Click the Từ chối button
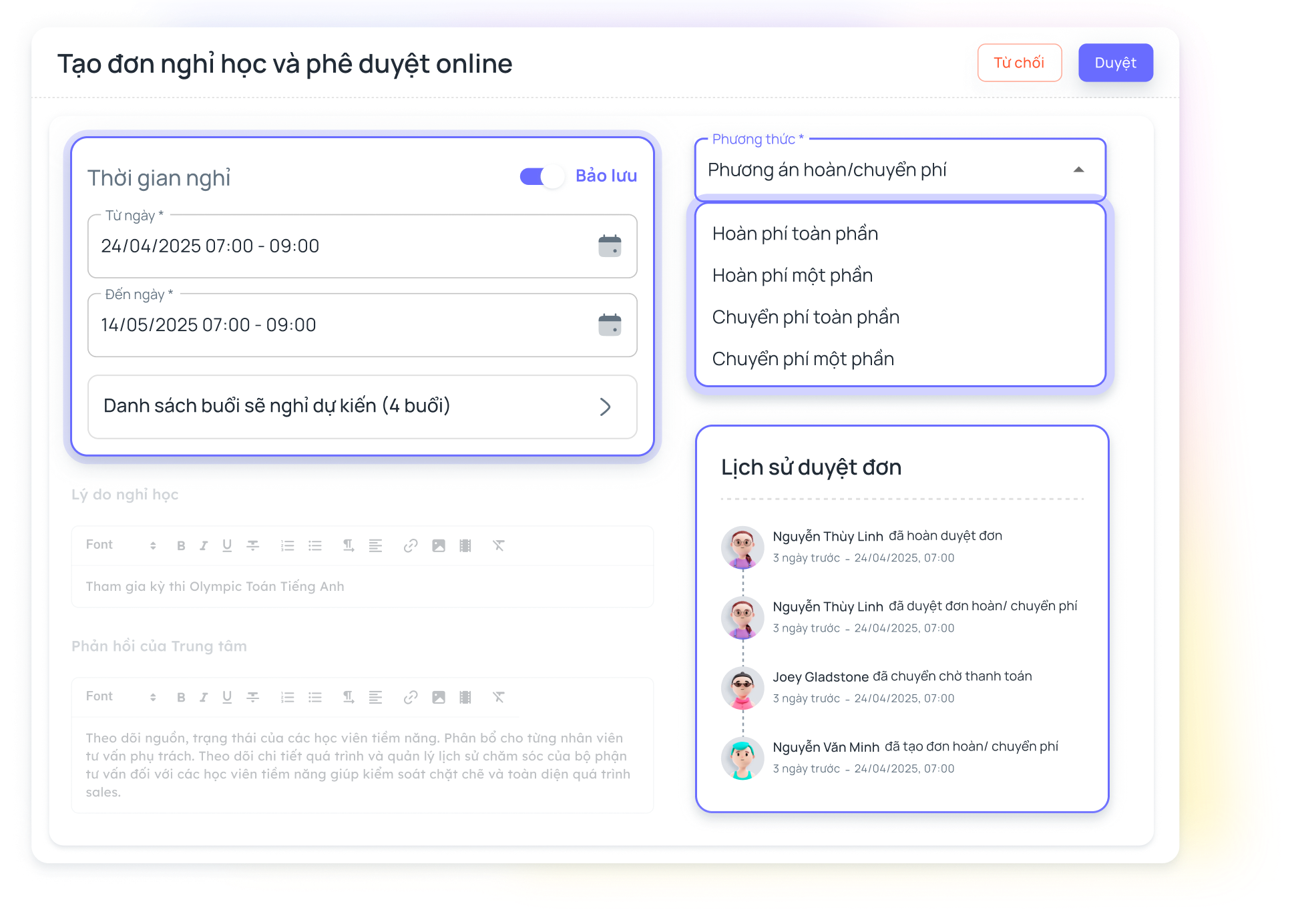Image resolution: width=1292 pixels, height=924 pixels. [x=1019, y=63]
